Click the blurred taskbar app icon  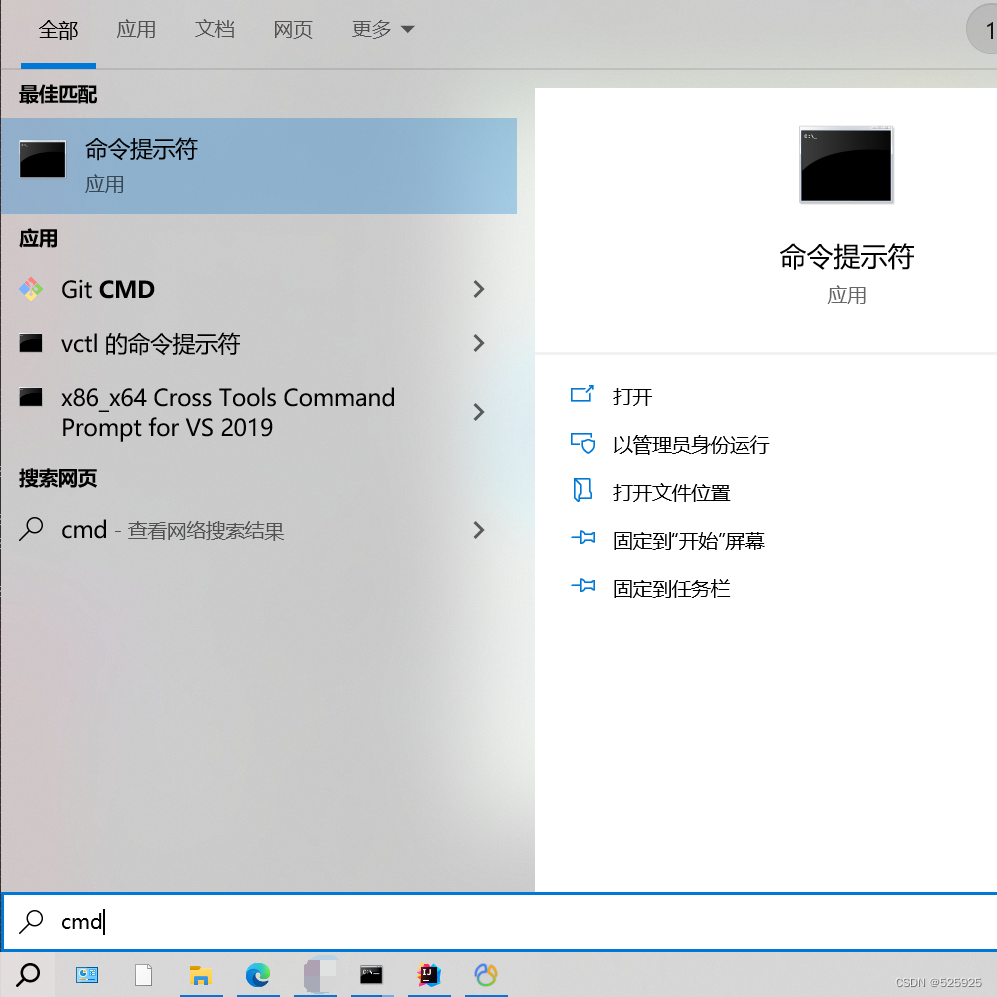tap(320, 975)
